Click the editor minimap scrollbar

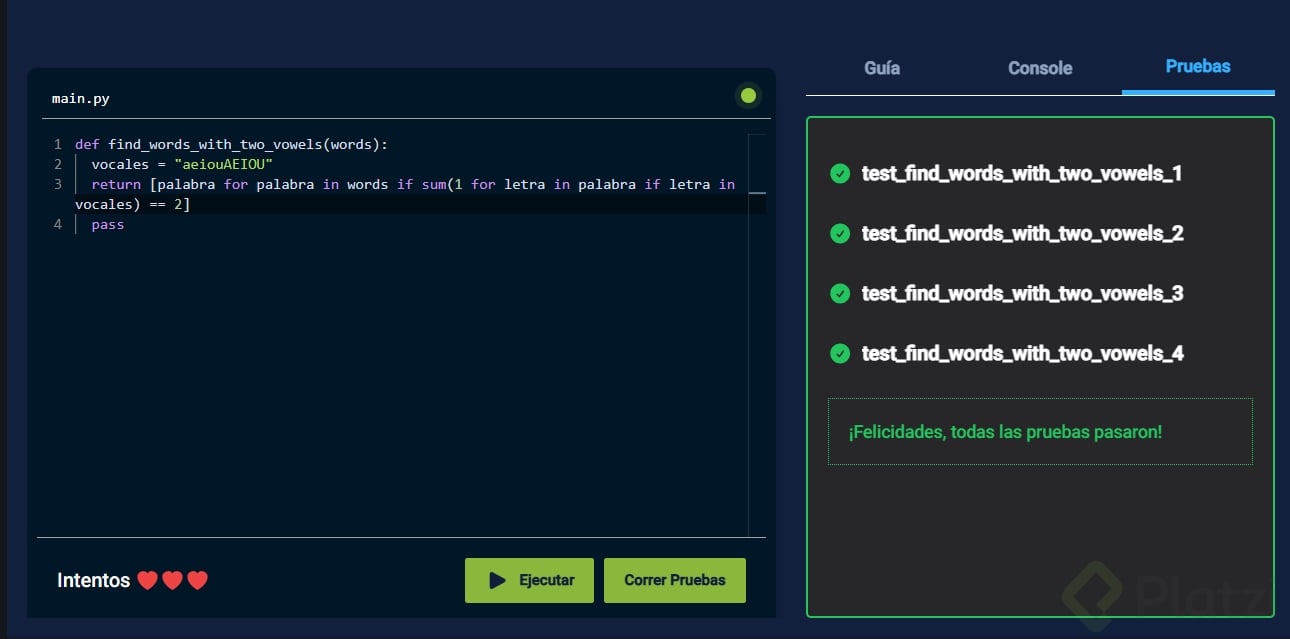coord(757,335)
